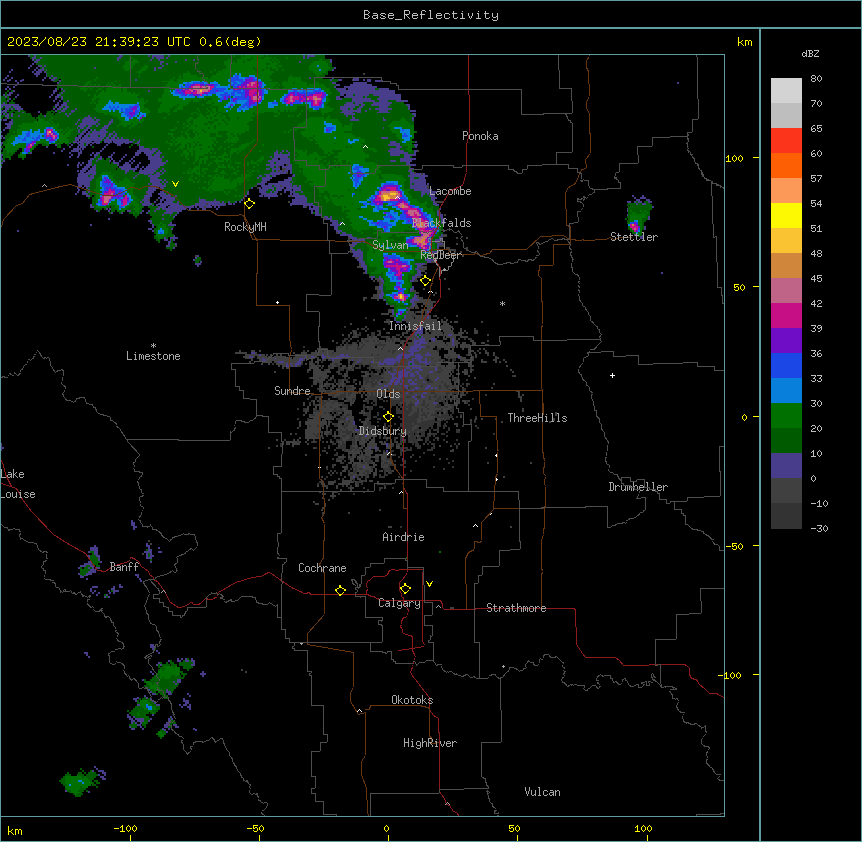Screen dimensions: 862x842
Task: Click the indigo 10-0 dBZ legend swatch
Action: [x=786, y=466]
